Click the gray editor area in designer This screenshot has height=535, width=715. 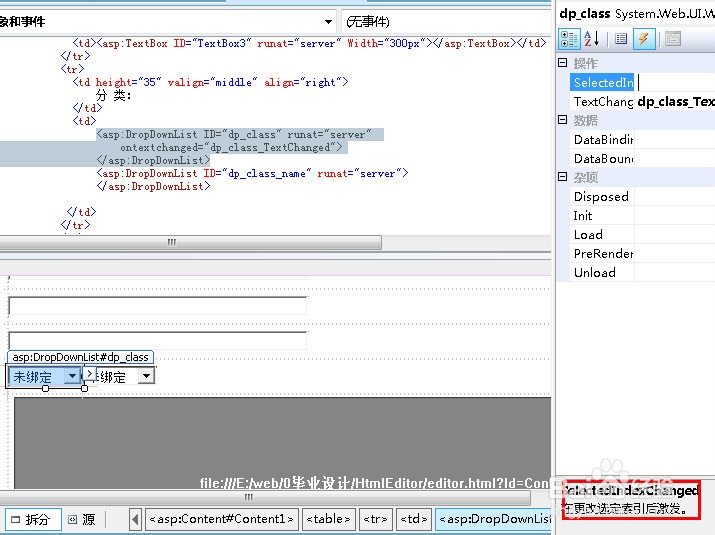pos(283,442)
